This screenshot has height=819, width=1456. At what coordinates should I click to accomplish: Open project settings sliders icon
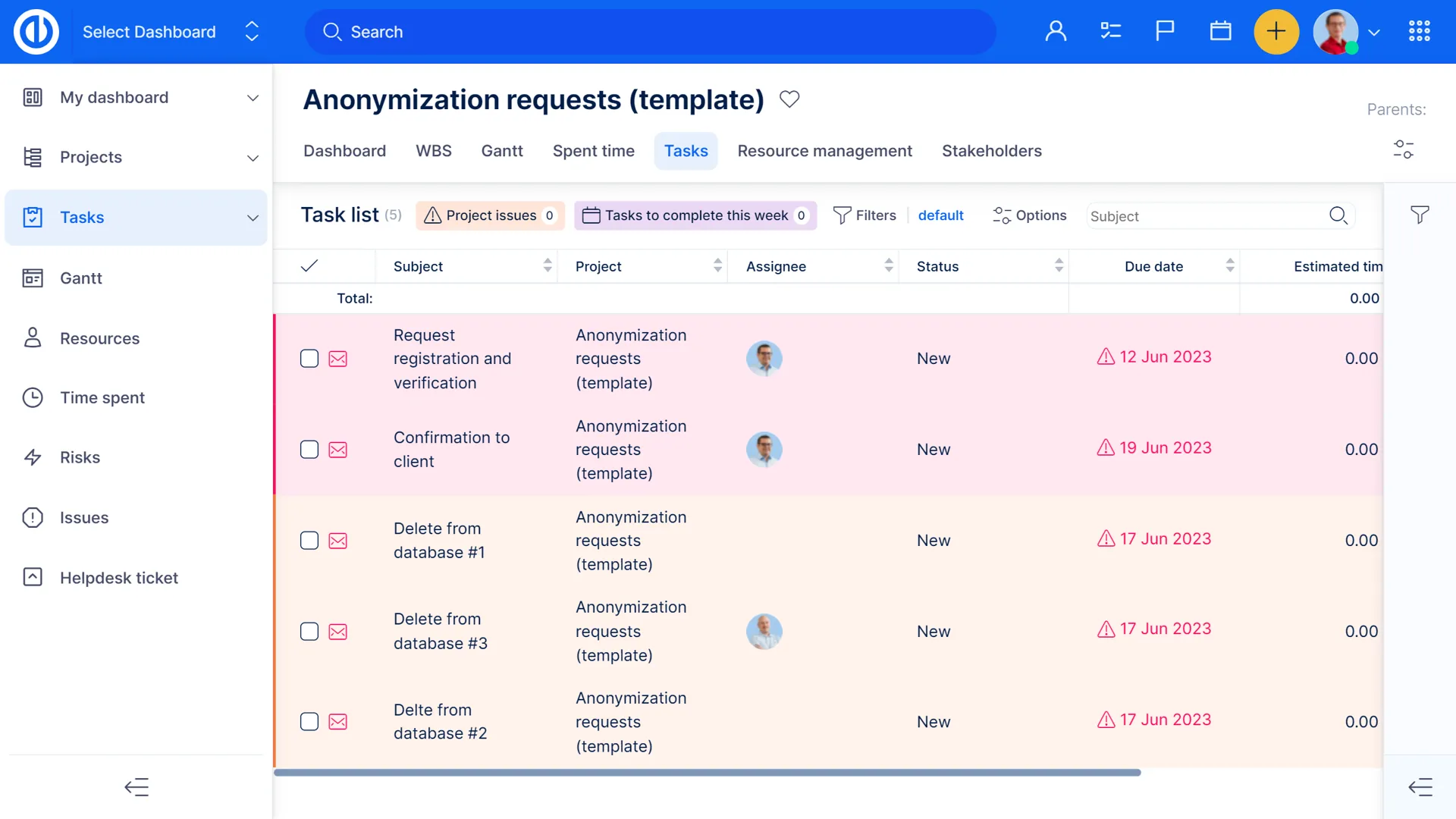point(1403,149)
